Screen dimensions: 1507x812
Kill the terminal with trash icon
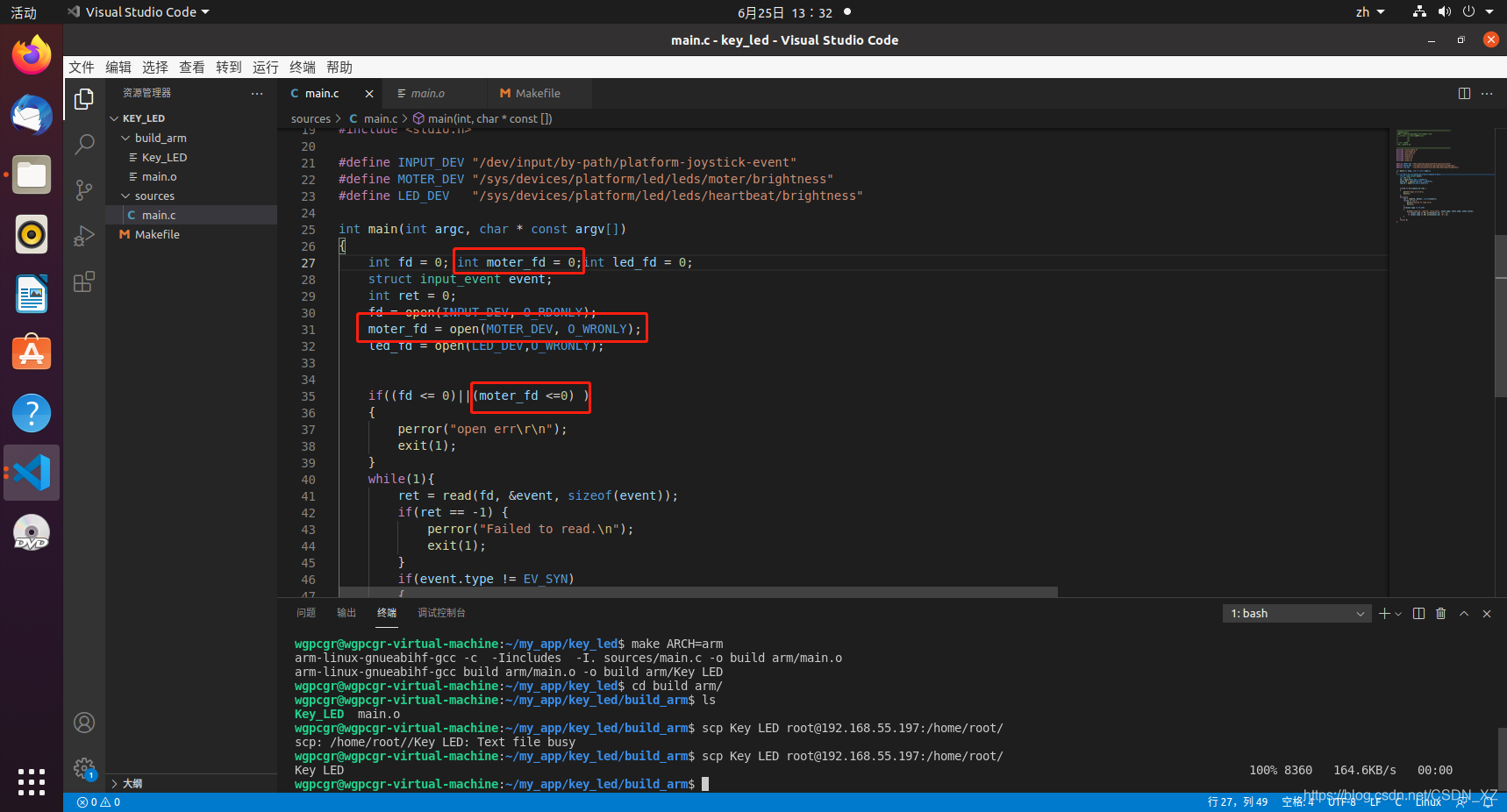[1440, 614]
